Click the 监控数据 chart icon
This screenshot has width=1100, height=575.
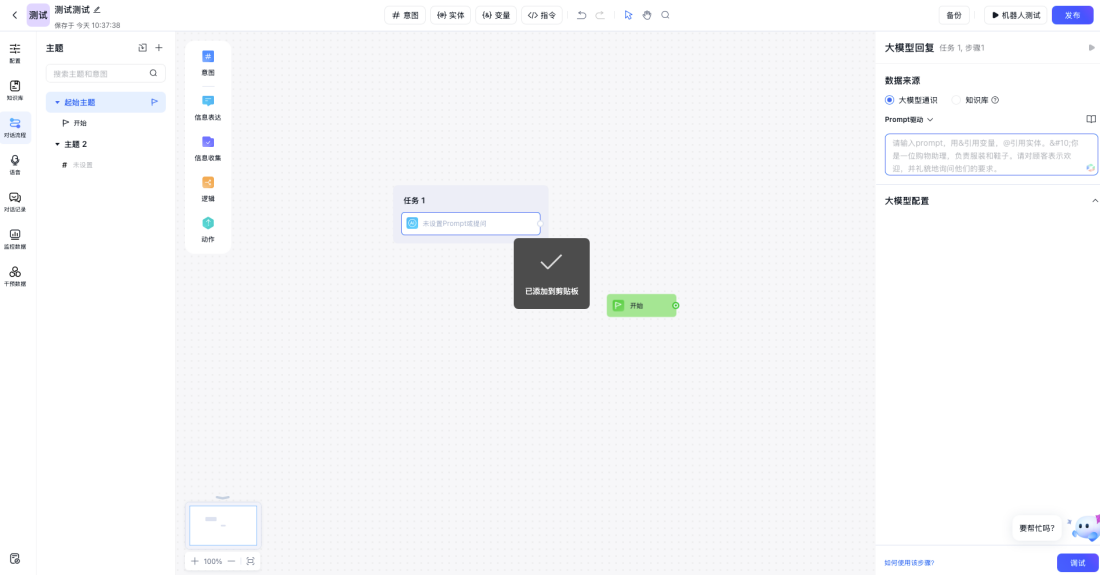(x=15, y=238)
